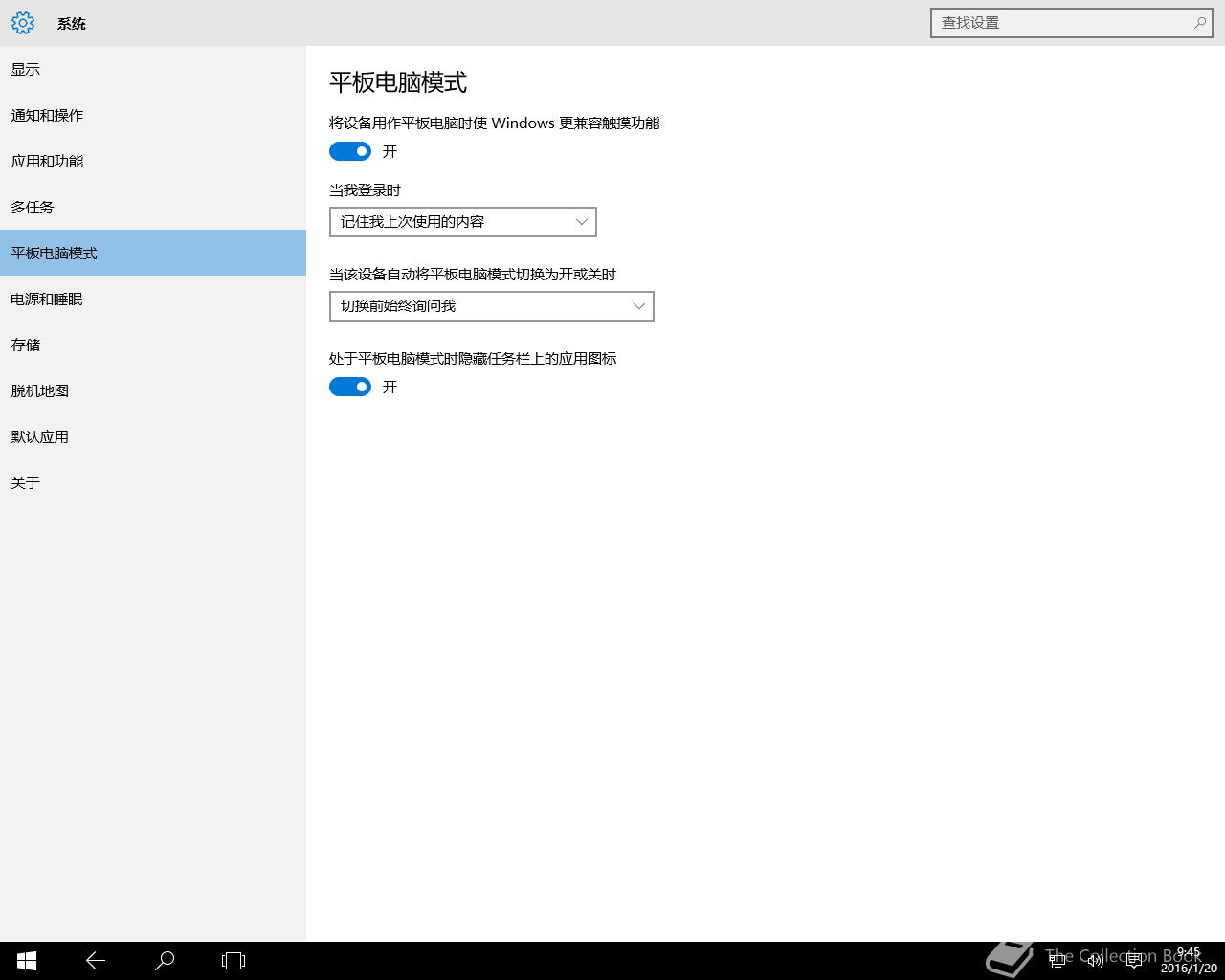Open 电源和睡眠 settings

pos(153,299)
